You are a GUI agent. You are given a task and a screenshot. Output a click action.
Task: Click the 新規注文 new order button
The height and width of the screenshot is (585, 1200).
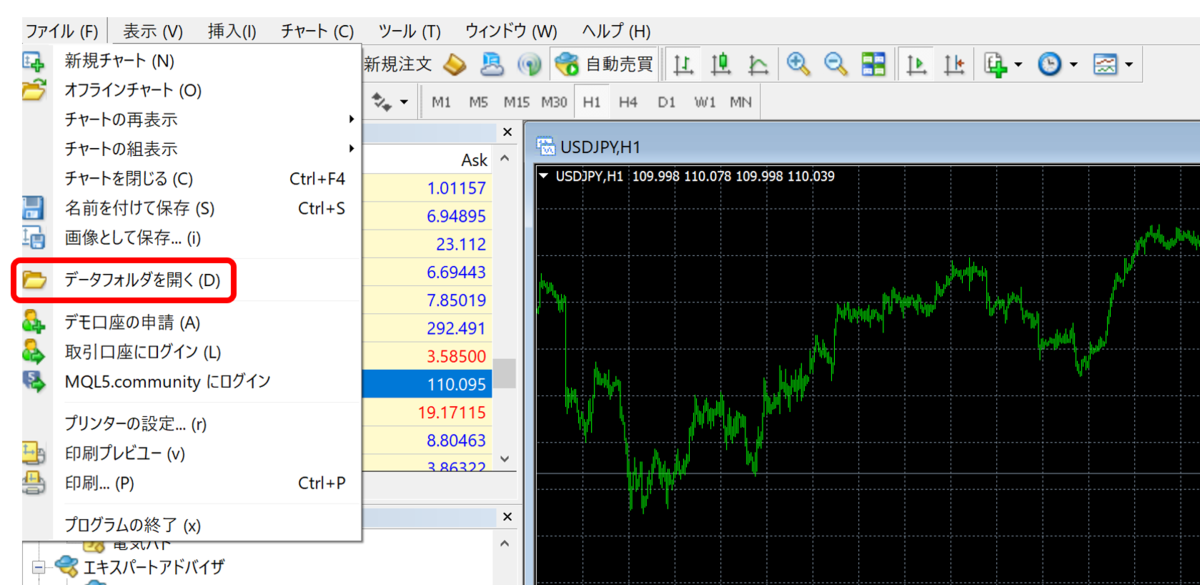397,64
